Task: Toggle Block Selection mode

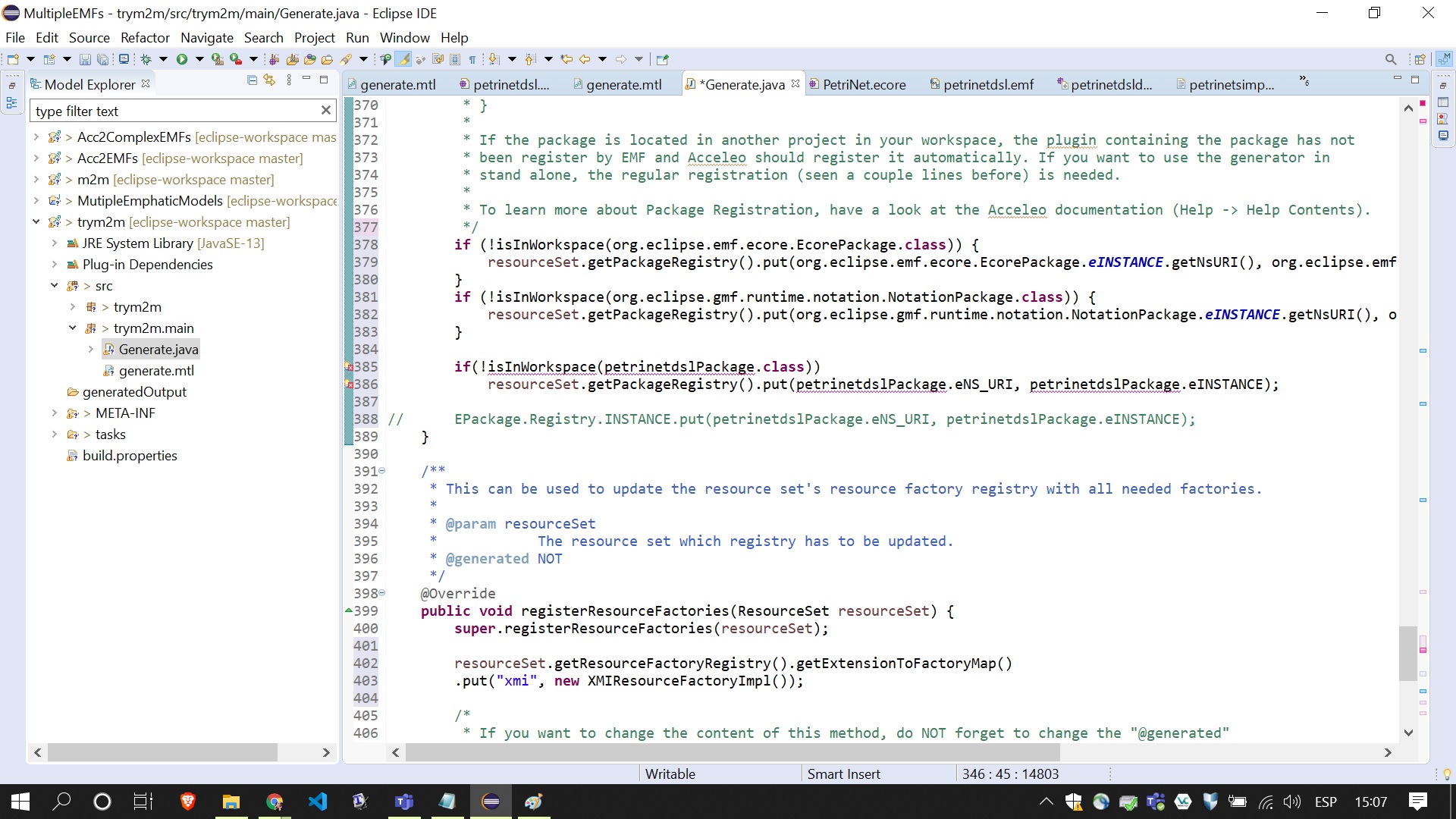Action: coord(455,59)
